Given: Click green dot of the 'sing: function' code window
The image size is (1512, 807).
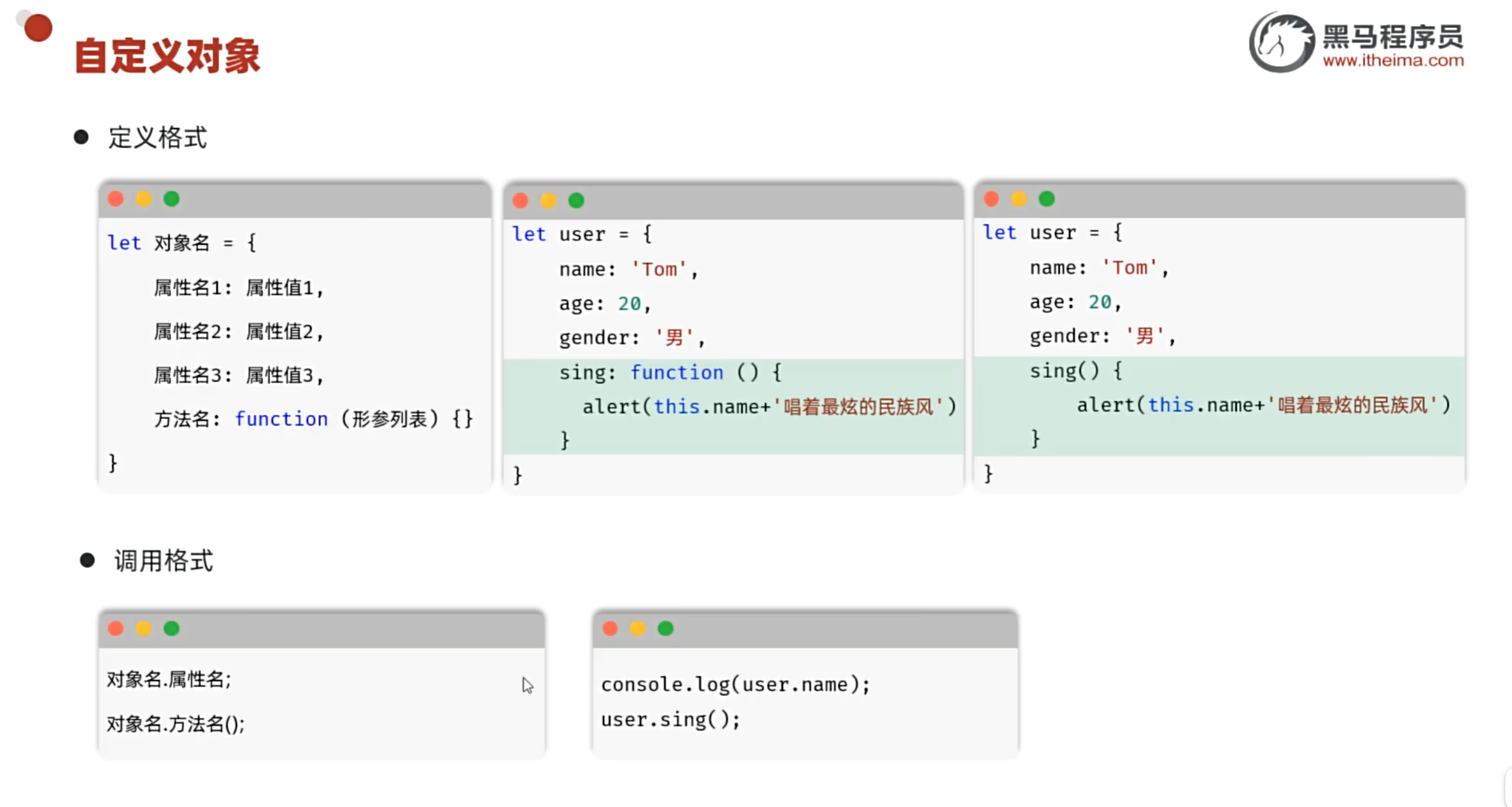Looking at the screenshot, I should click(576, 201).
